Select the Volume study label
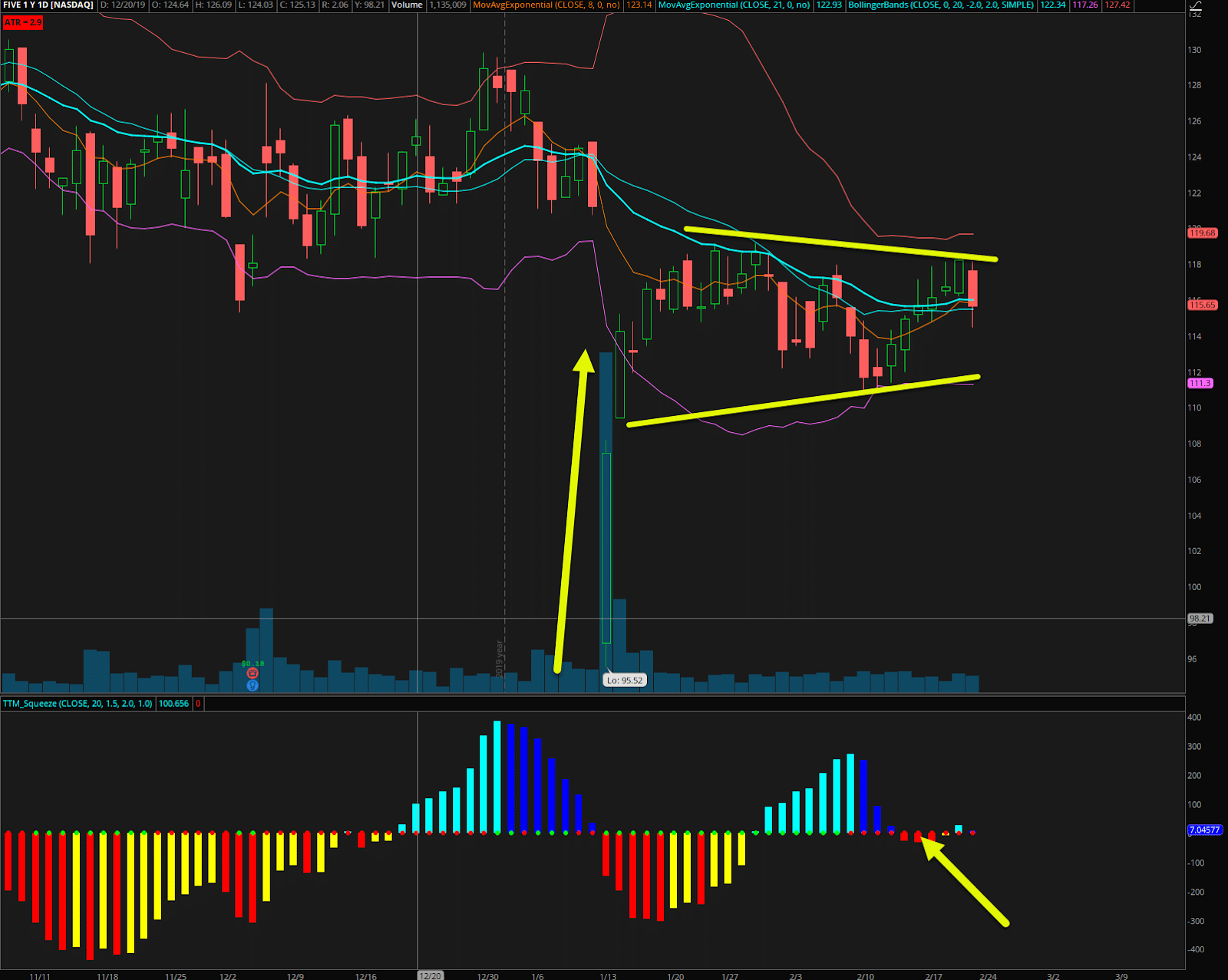The image size is (1228, 980). tap(407, 5)
